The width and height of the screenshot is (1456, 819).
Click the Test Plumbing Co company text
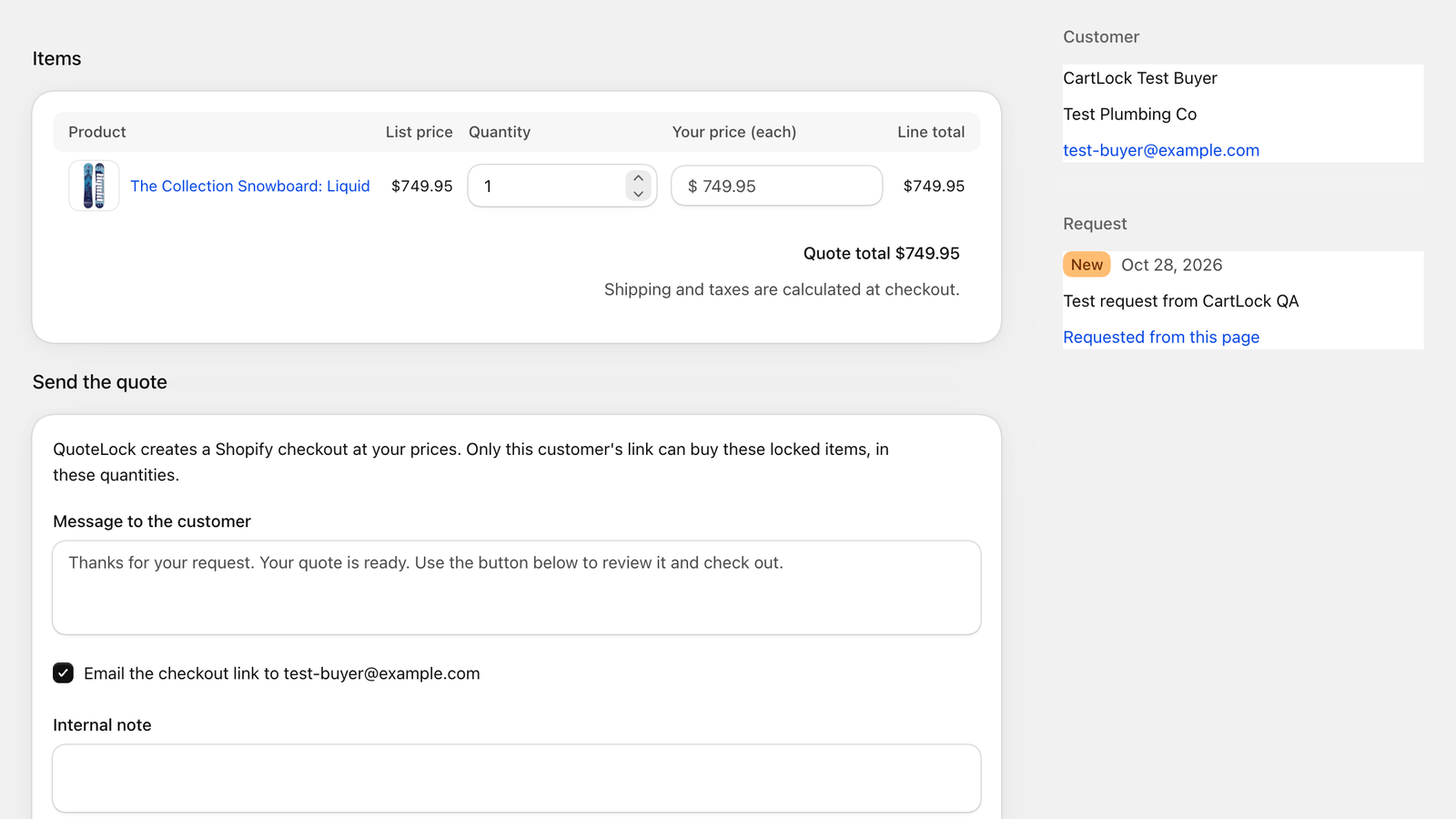(x=1129, y=115)
